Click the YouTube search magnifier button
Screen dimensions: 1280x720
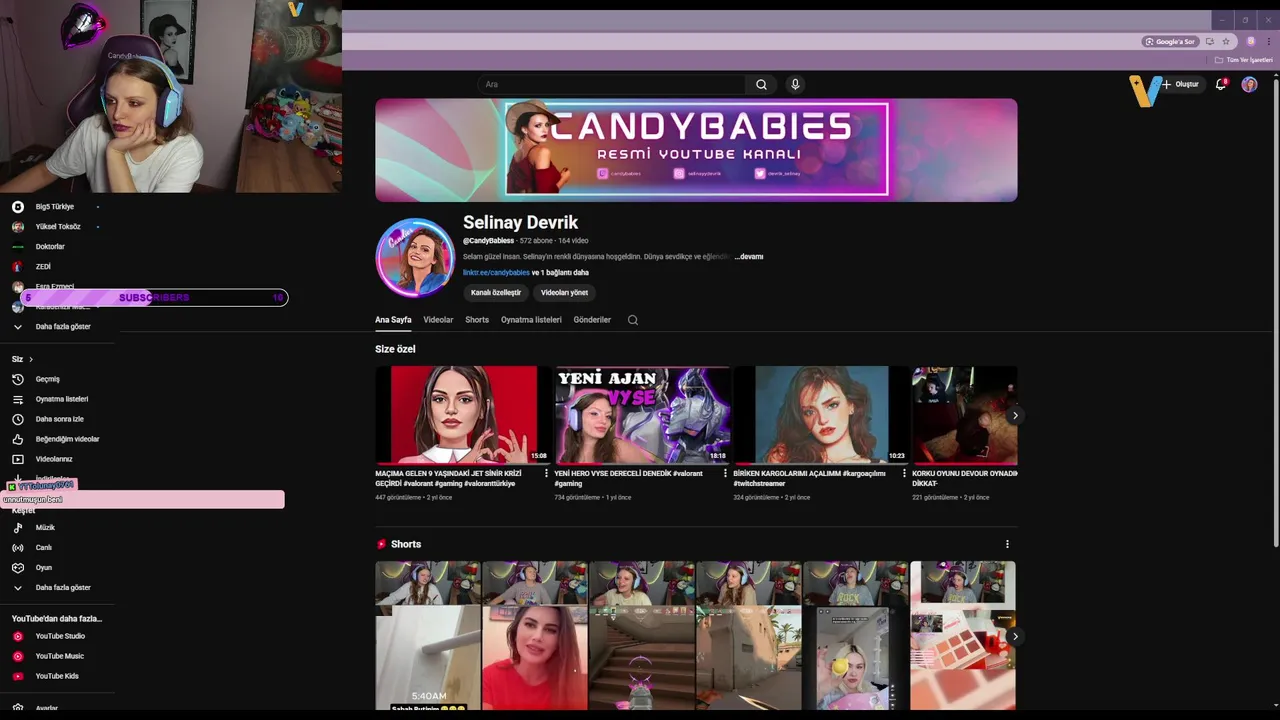point(761,85)
